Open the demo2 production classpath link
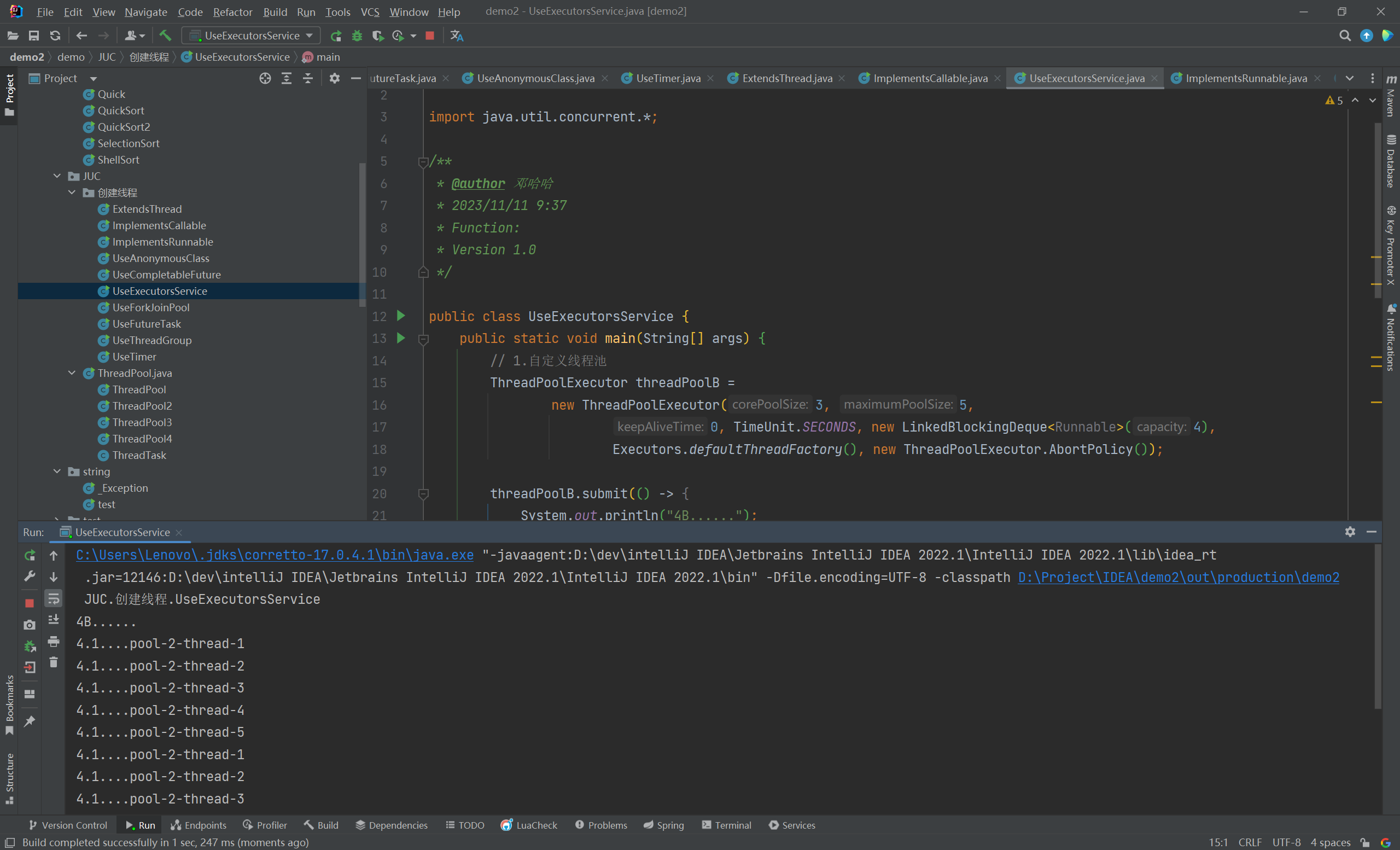 (x=1179, y=577)
